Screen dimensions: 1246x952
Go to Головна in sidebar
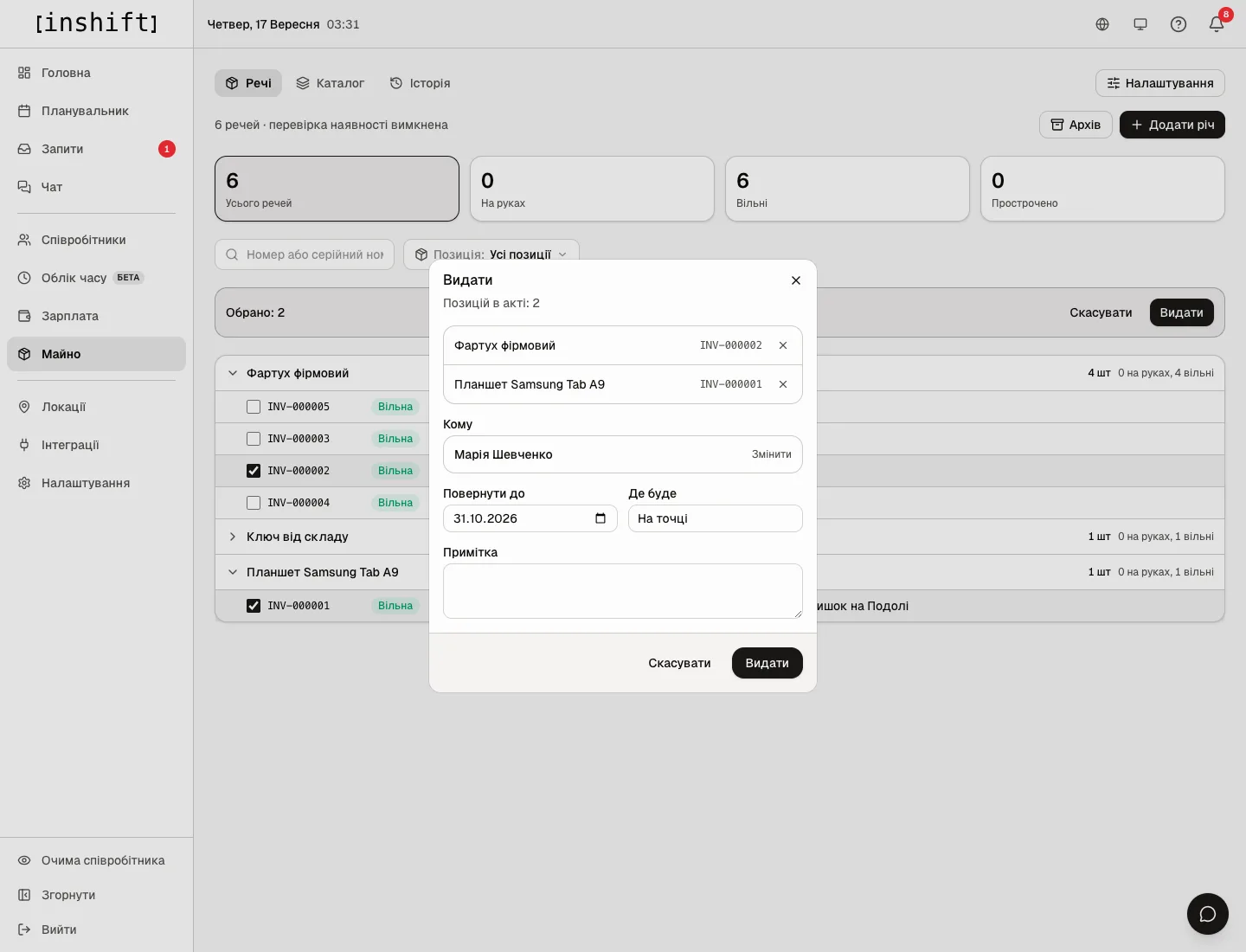(x=96, y=73)
